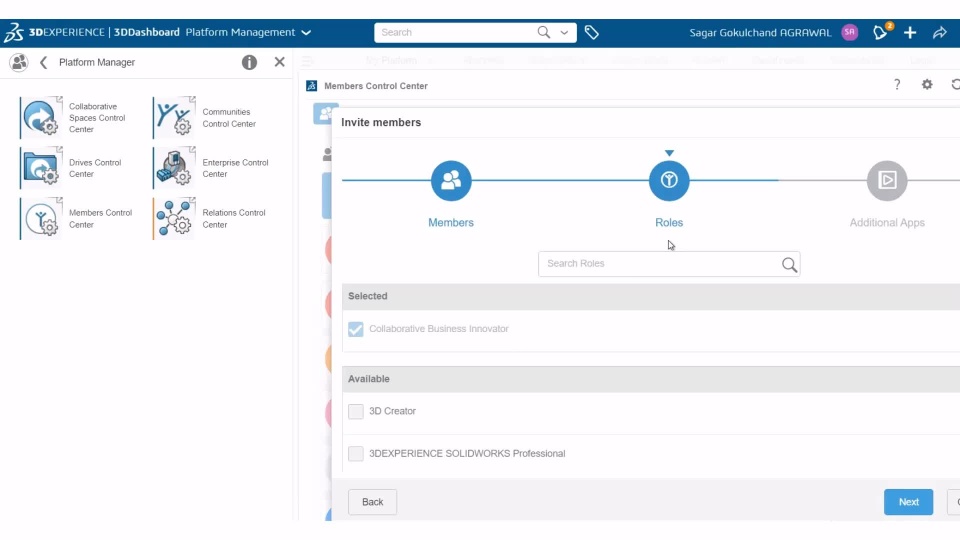Open Drives Control Center app
This screenshot has height=540, width=960.
pos(42,168)
